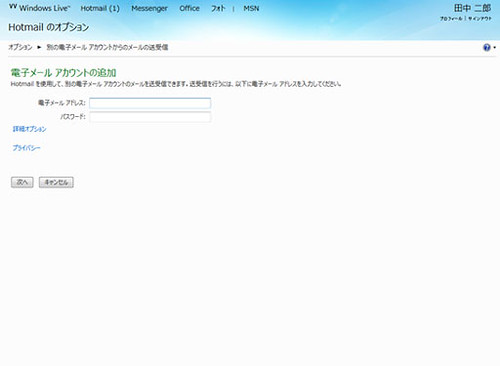The height and width of the screenshot is (366, 500).
Task: Click the Windows Live logo
Action: coord(40,8)
